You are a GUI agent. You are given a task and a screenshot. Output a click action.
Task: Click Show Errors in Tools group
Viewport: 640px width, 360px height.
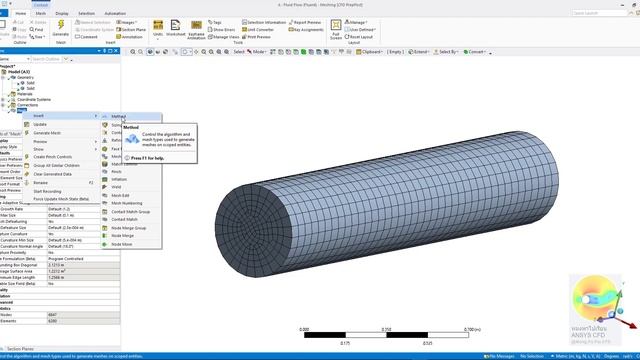tap(222, 29)
